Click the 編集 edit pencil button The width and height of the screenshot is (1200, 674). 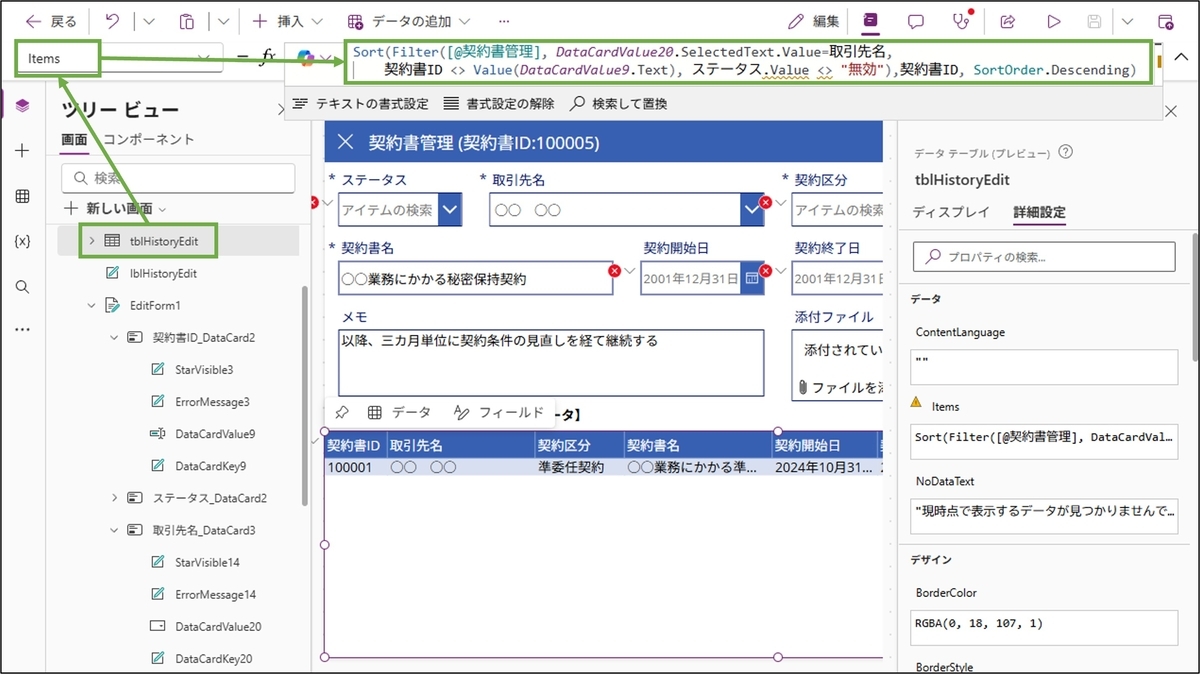pos(813,21)
